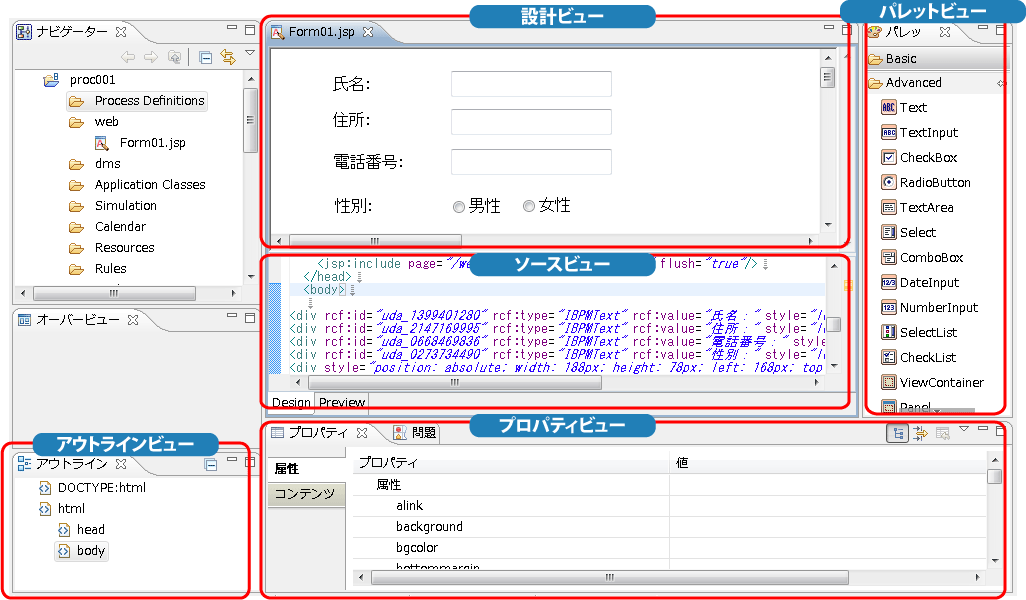Select the RadioButton palette component
1026x600 pixels.
pyautogui.click(x=926, y=183)
